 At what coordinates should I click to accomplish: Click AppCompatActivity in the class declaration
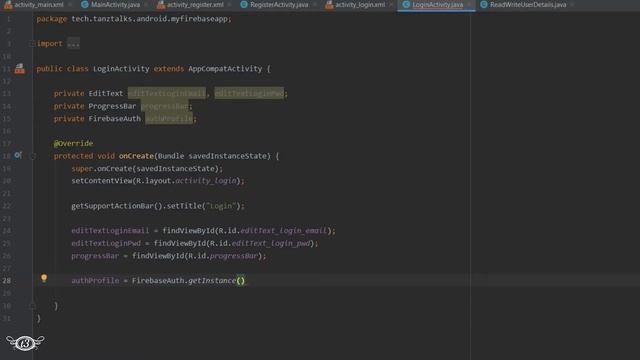[225, 69]
